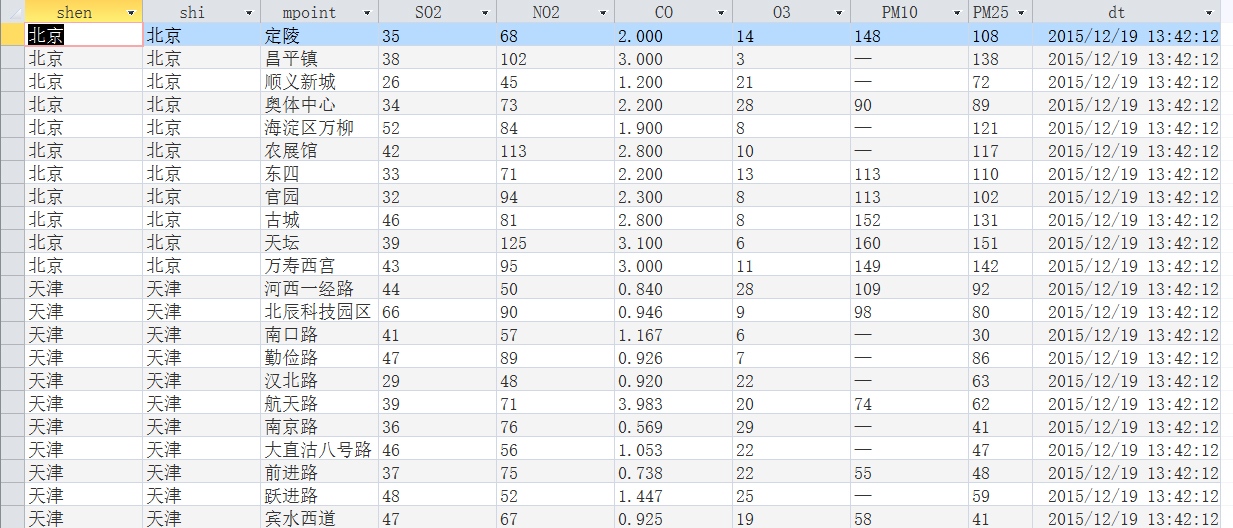Select the NO2 column header
The width and height of the screenshot is (1233, 528).
pos(545,13)
